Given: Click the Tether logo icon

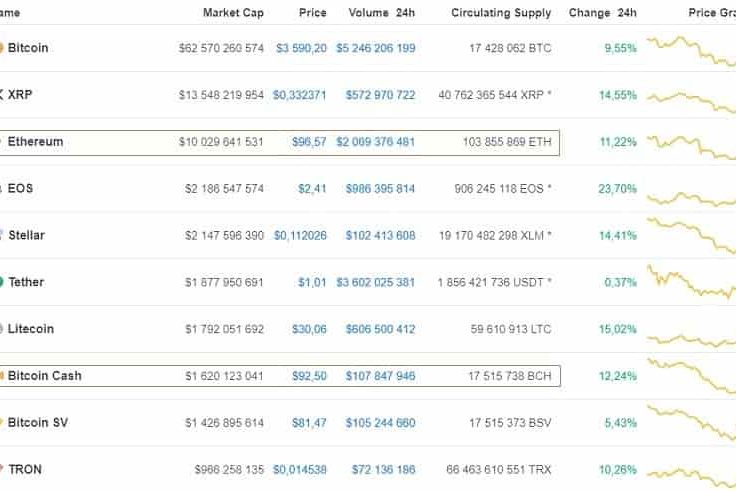Looking at the screenshot, I should pos(2,282).
